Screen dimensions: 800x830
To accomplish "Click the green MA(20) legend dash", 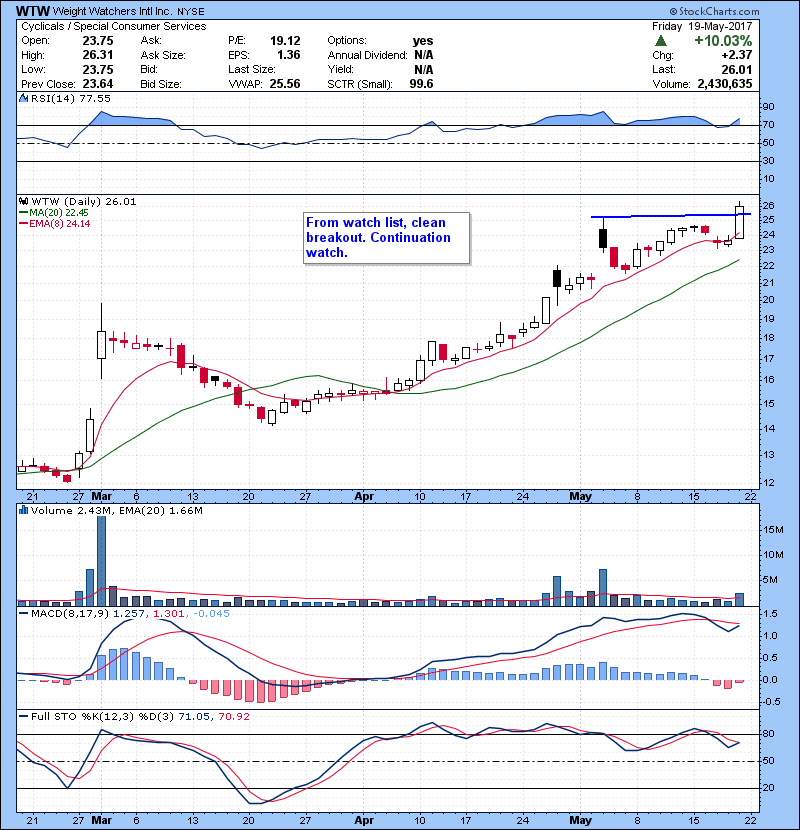I will pos(23,213).
